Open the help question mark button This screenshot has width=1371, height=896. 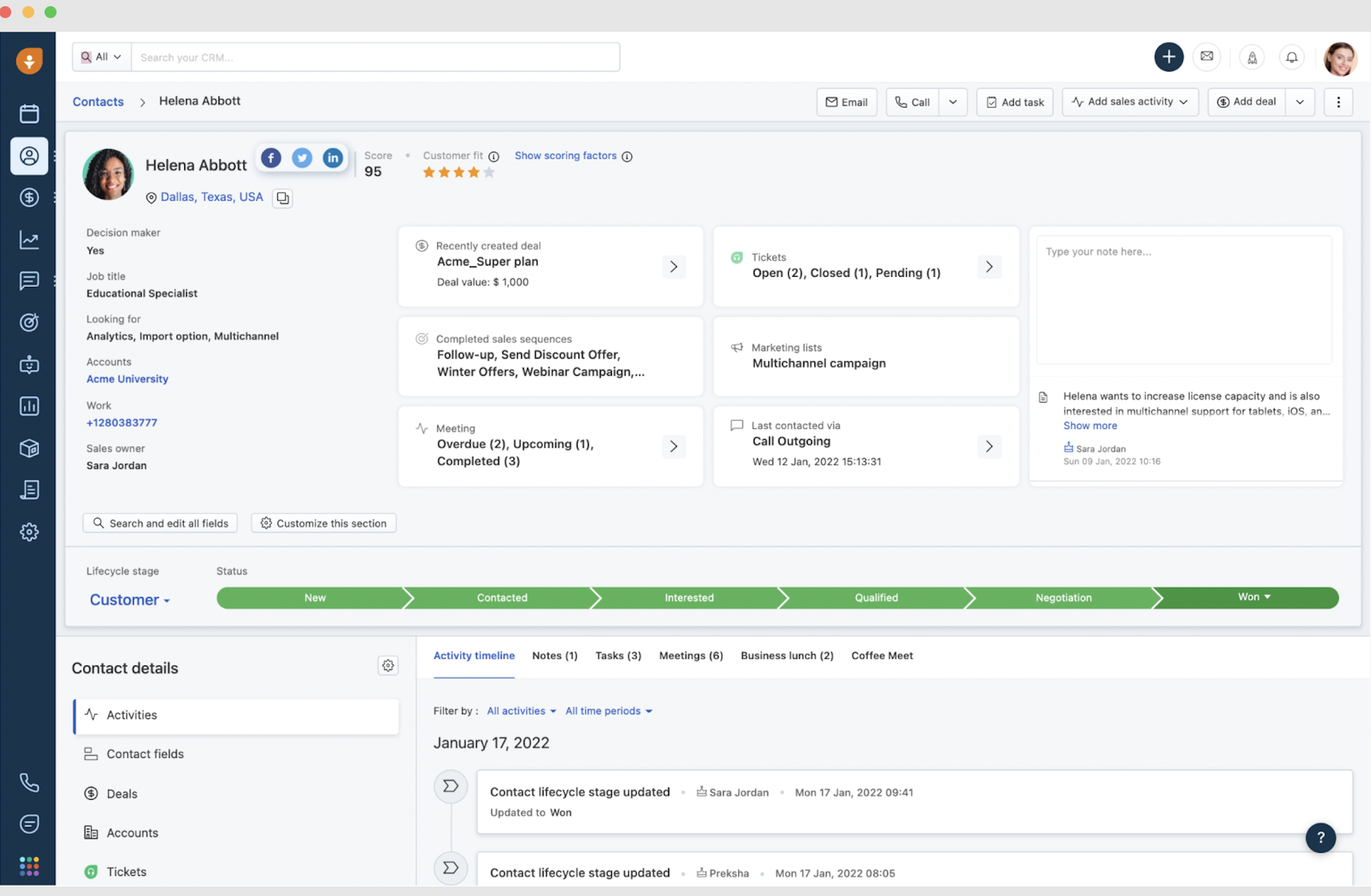(1320, 837)
